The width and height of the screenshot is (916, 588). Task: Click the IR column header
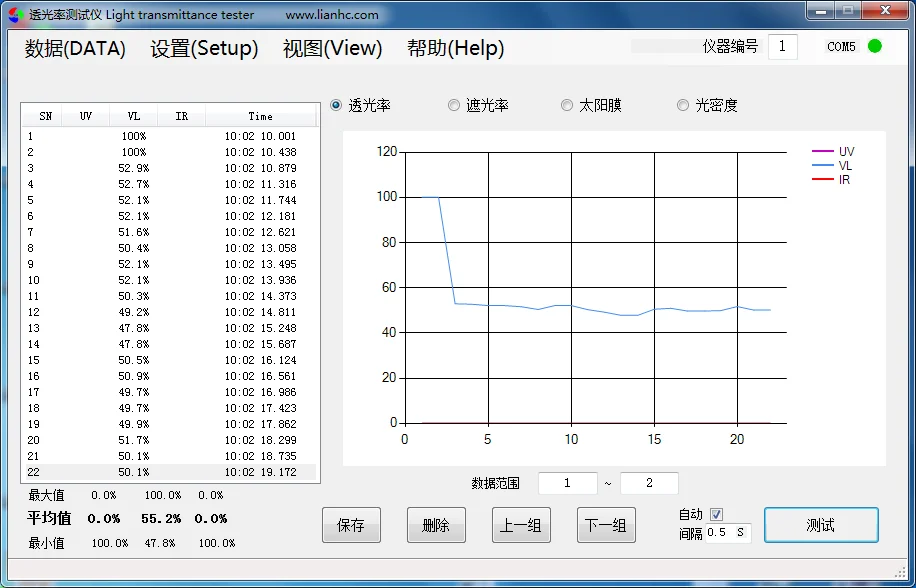(x=182, y=116)
